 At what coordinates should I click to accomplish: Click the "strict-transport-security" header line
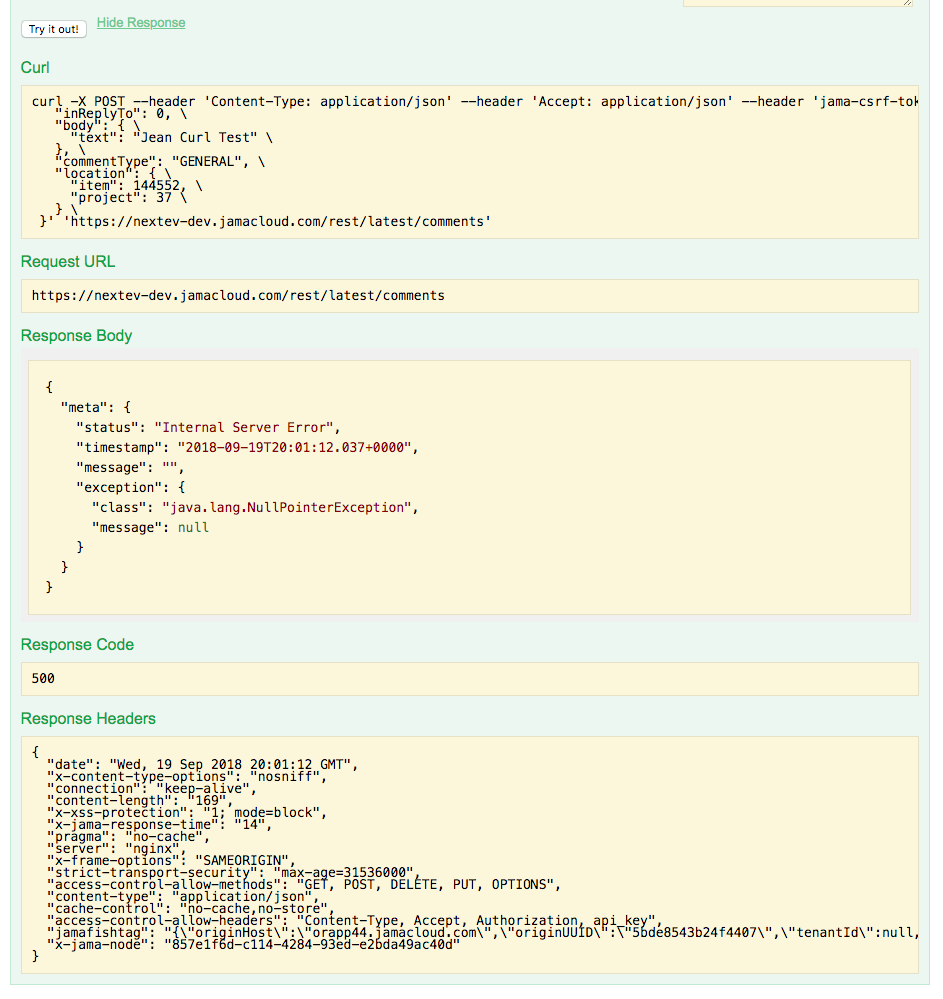tap(234, 873)
